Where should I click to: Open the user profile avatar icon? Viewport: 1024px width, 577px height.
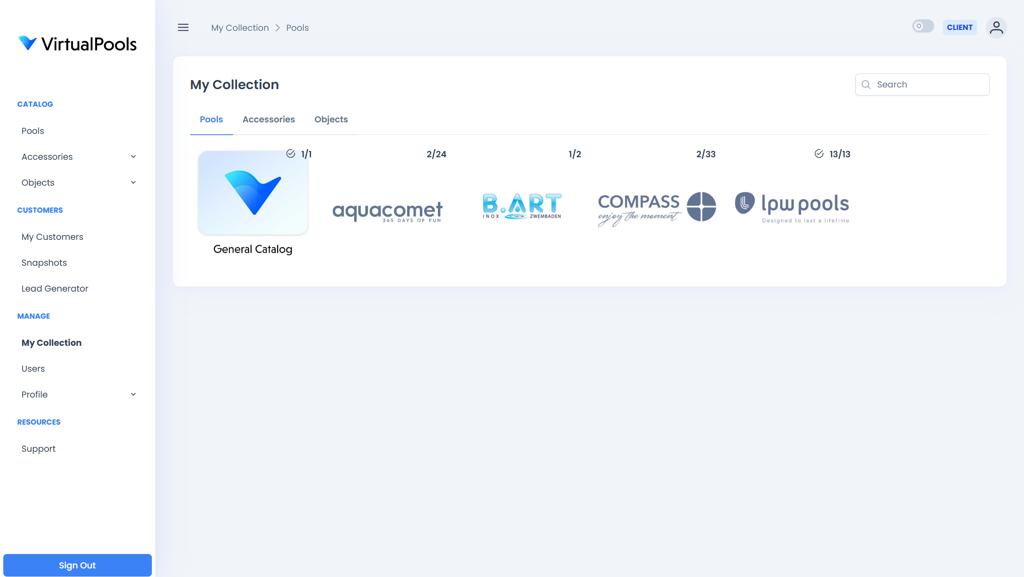tap(996, 27)
